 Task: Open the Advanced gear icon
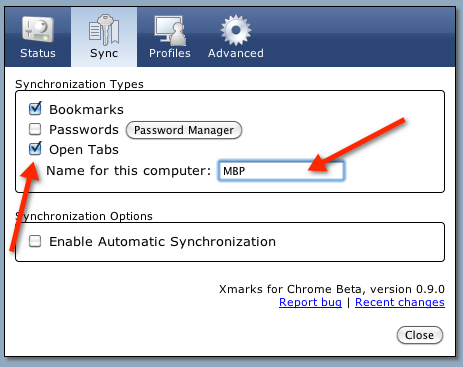click(236, 30)
